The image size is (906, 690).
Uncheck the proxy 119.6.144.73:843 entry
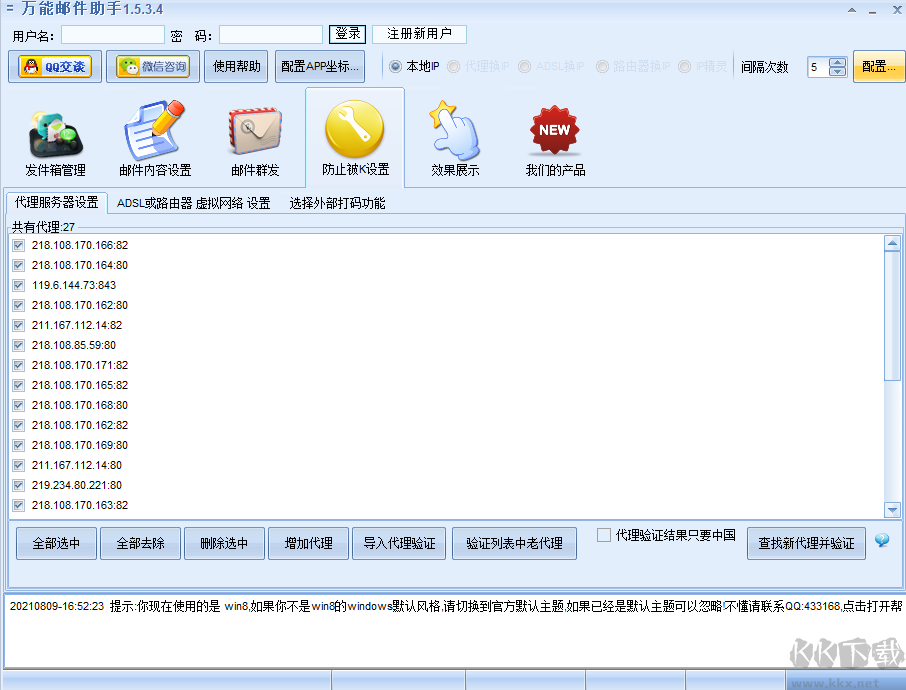pyautogui.click(x=18, y=285)
